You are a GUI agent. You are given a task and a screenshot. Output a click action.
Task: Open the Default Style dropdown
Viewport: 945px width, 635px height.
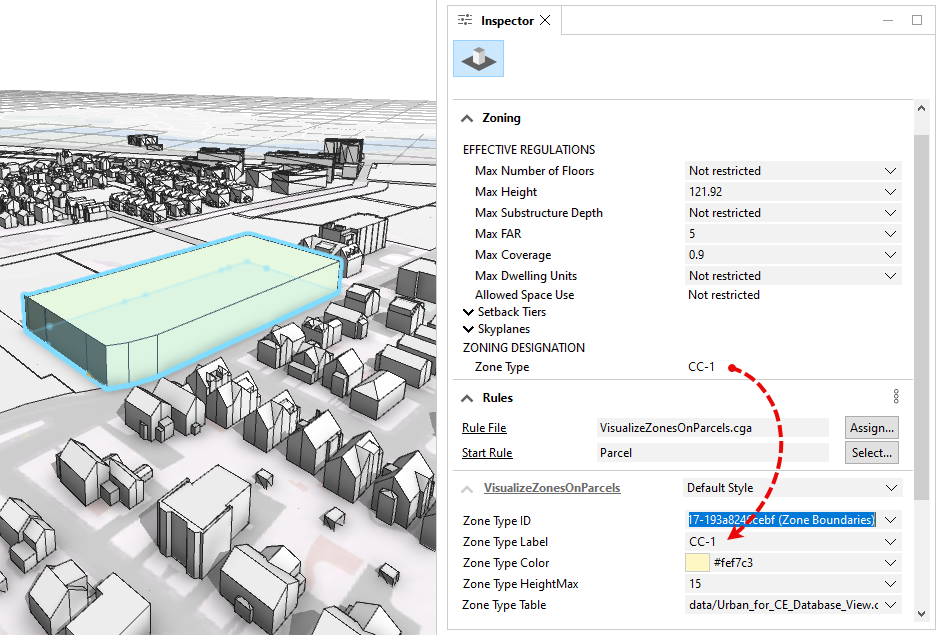[892, 488]
